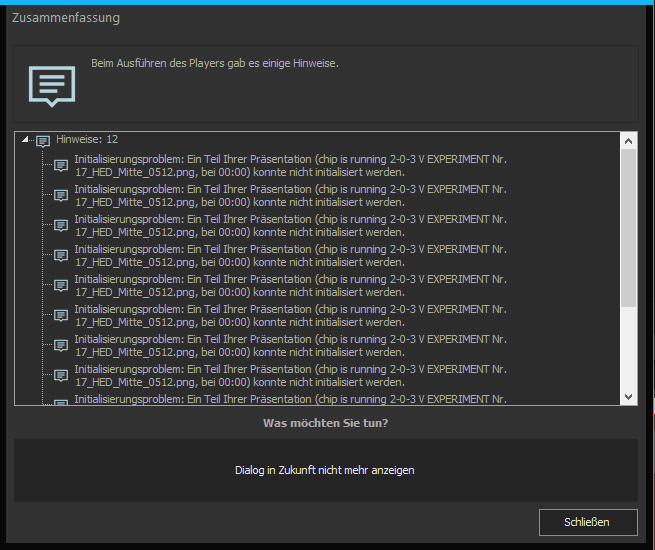Screen dimensions: 655x550
Task: Click the scroll up arrow of hints list
Action: click(x=628, y=141)
